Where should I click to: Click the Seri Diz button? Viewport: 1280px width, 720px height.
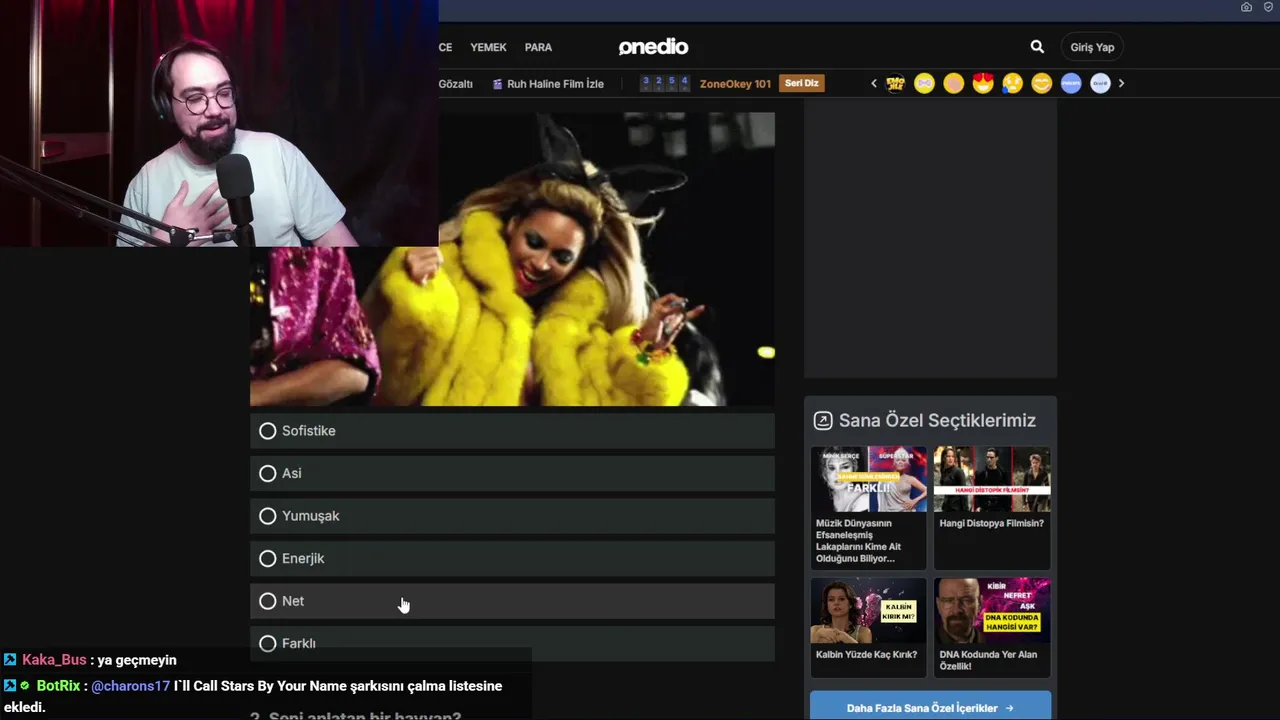[x=802, y=83]
